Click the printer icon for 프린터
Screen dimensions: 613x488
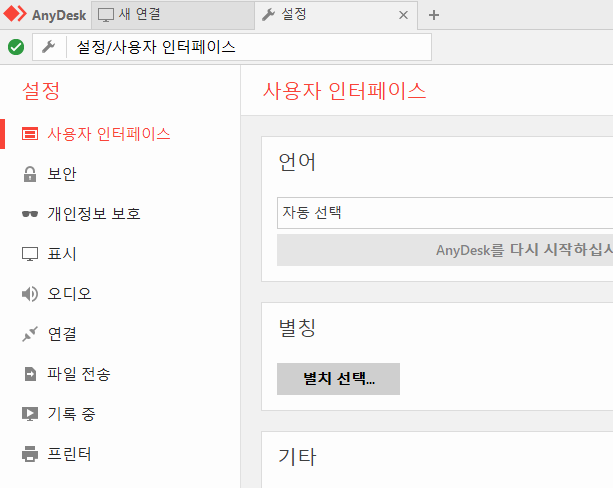[x=30, y=454]
